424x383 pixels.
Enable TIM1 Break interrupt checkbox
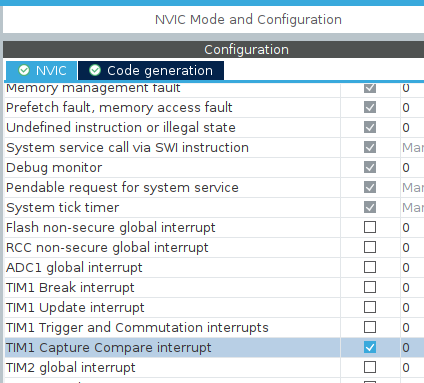point(370,287)
